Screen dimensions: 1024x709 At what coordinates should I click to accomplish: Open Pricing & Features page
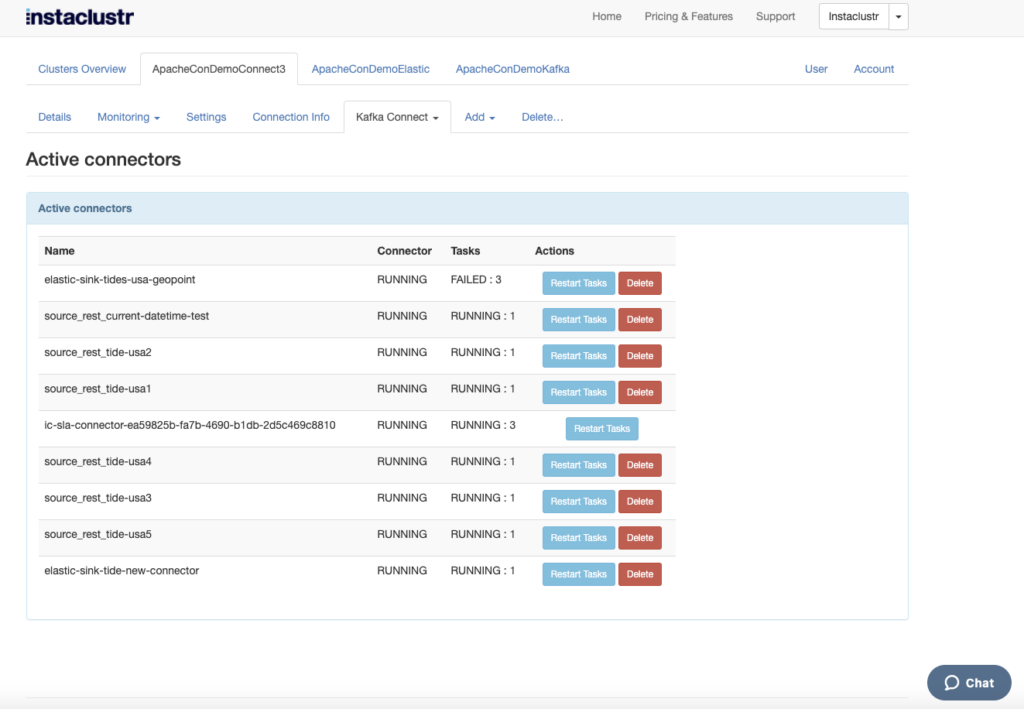tap(688, 16)
